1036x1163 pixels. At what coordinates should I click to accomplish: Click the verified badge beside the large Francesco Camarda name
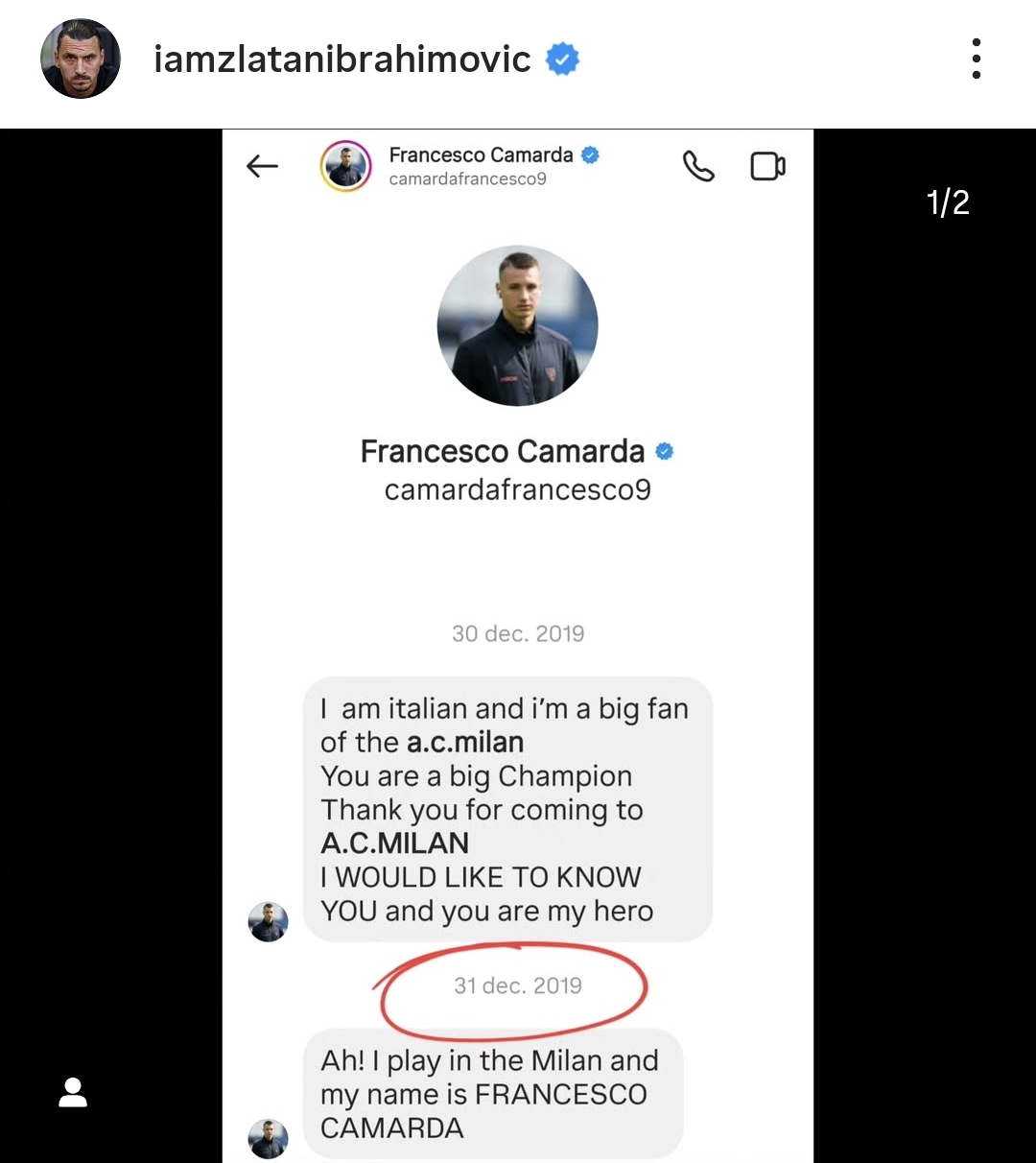coord(665,451)
